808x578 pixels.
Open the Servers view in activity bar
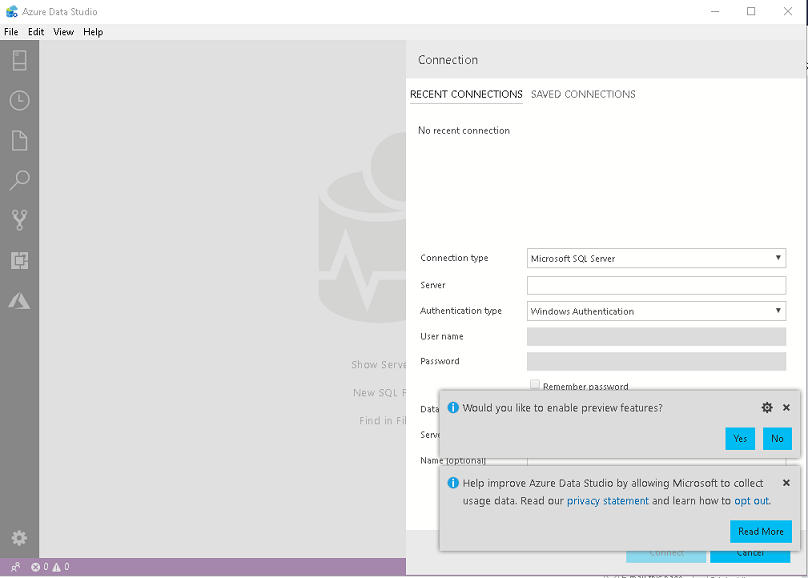19,60
